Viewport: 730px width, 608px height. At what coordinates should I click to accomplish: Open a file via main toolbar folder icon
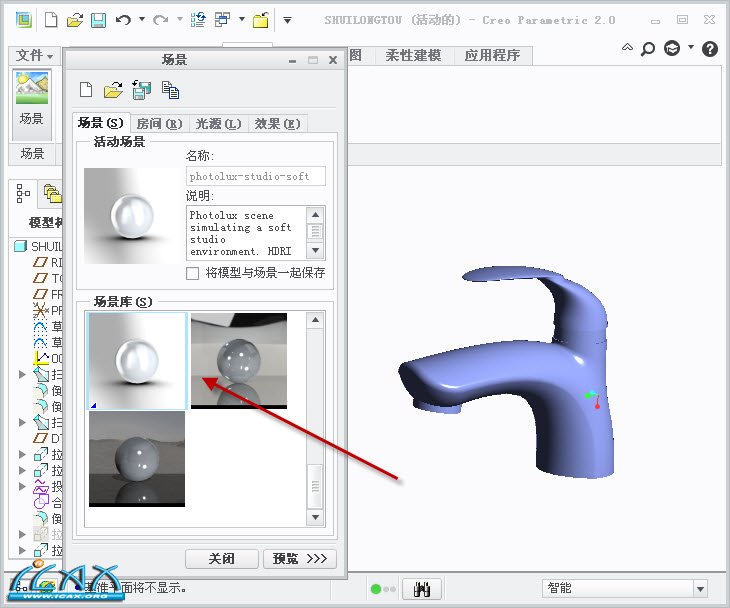74,20
